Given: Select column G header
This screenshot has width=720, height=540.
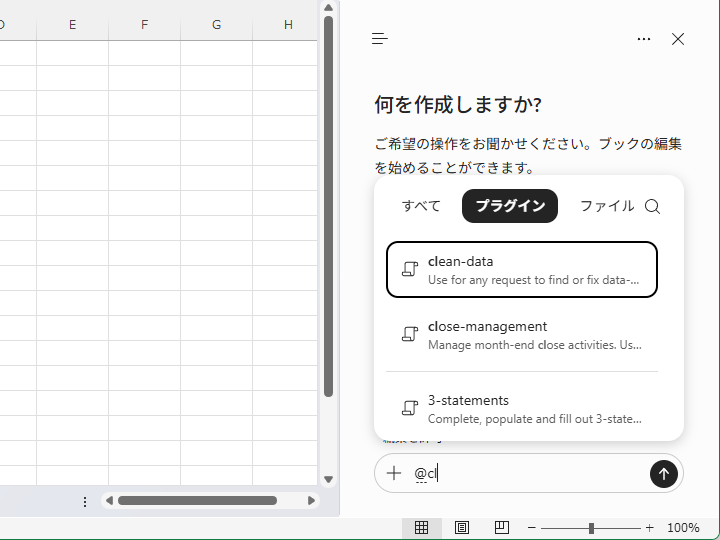Looking at the screenshot, I should coord(216,25).
